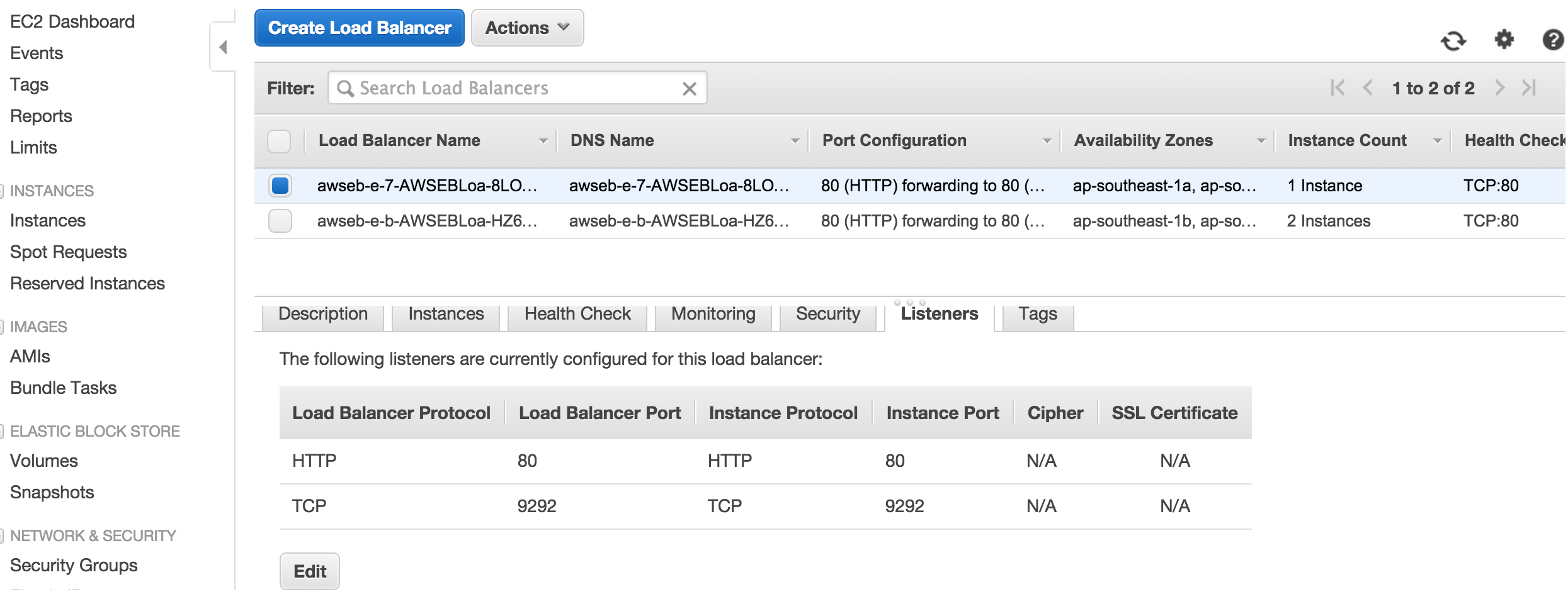Open the help question mark icon

(x=1554, y=40)
